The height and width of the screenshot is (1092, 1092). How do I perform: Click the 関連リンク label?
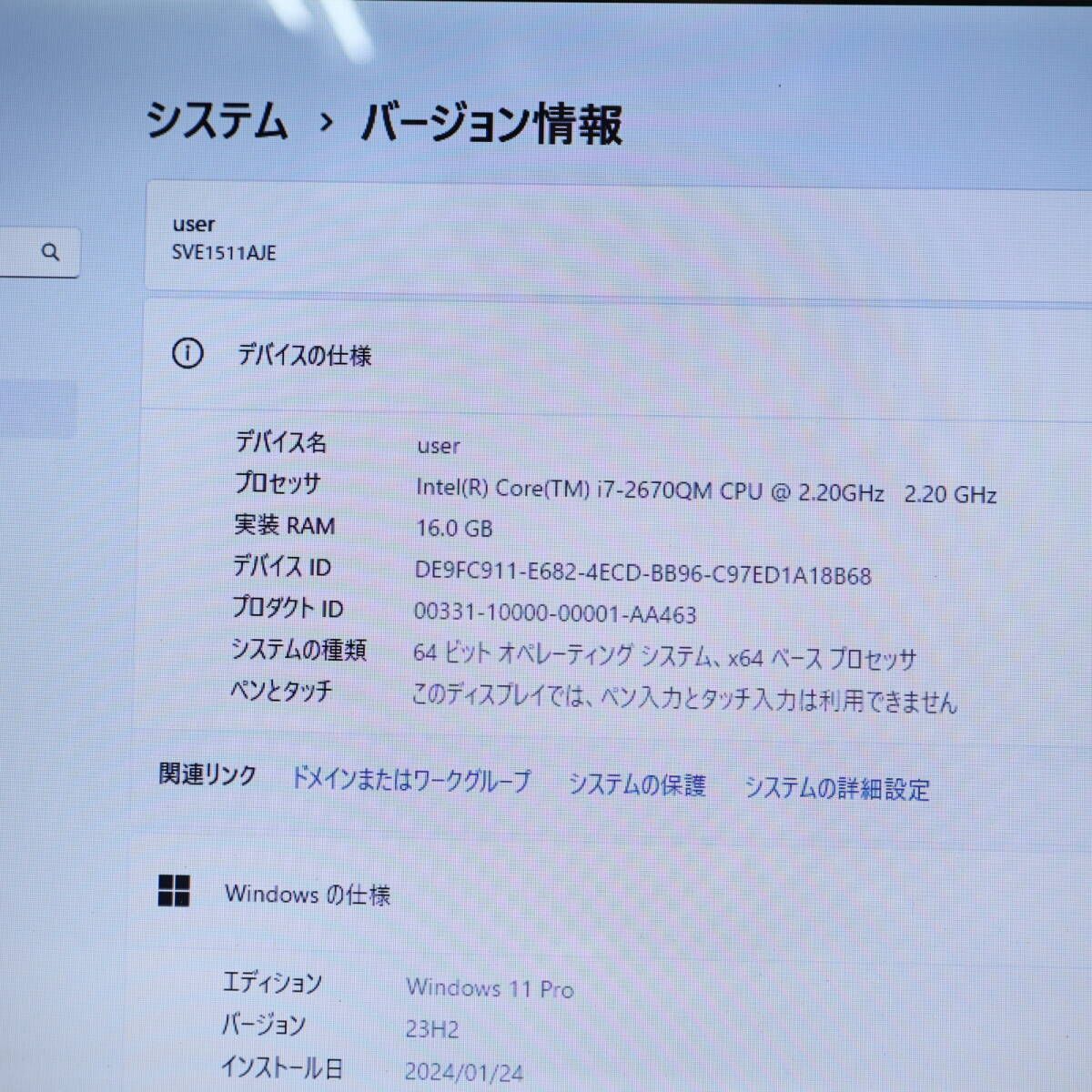click(x=207, y=774)
